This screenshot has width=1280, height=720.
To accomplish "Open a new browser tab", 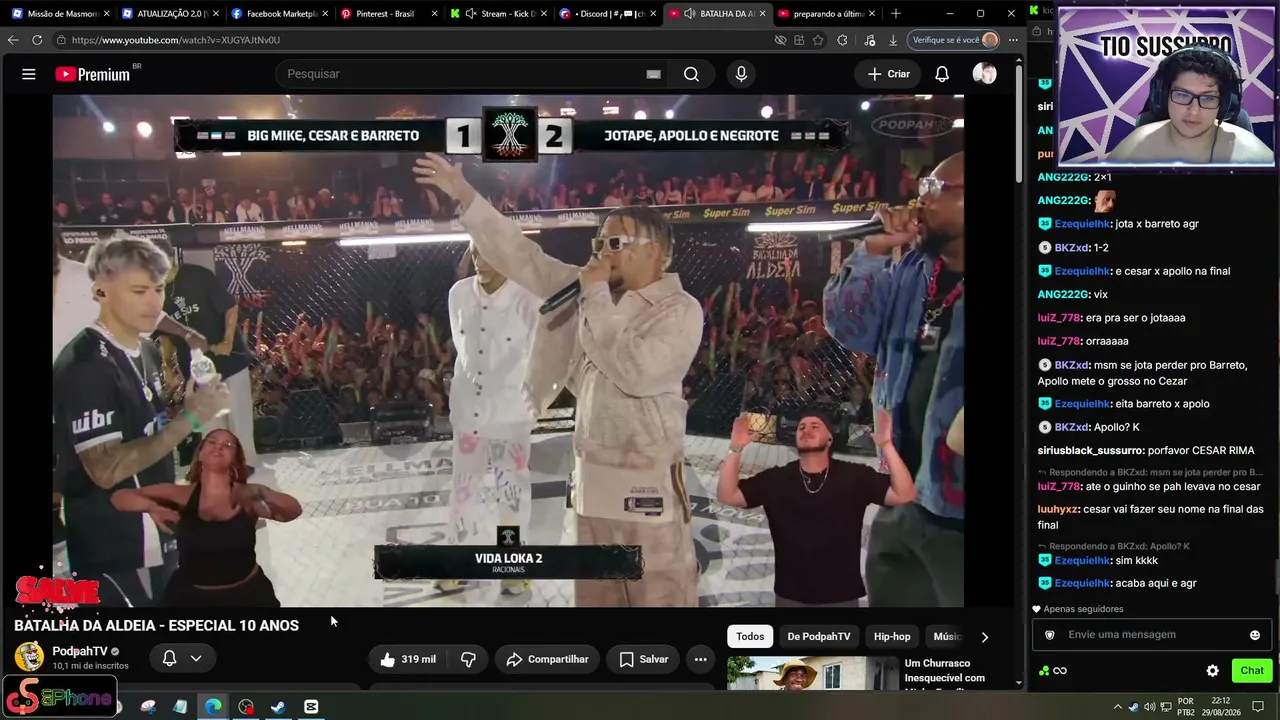I will [x=895, y=14].
